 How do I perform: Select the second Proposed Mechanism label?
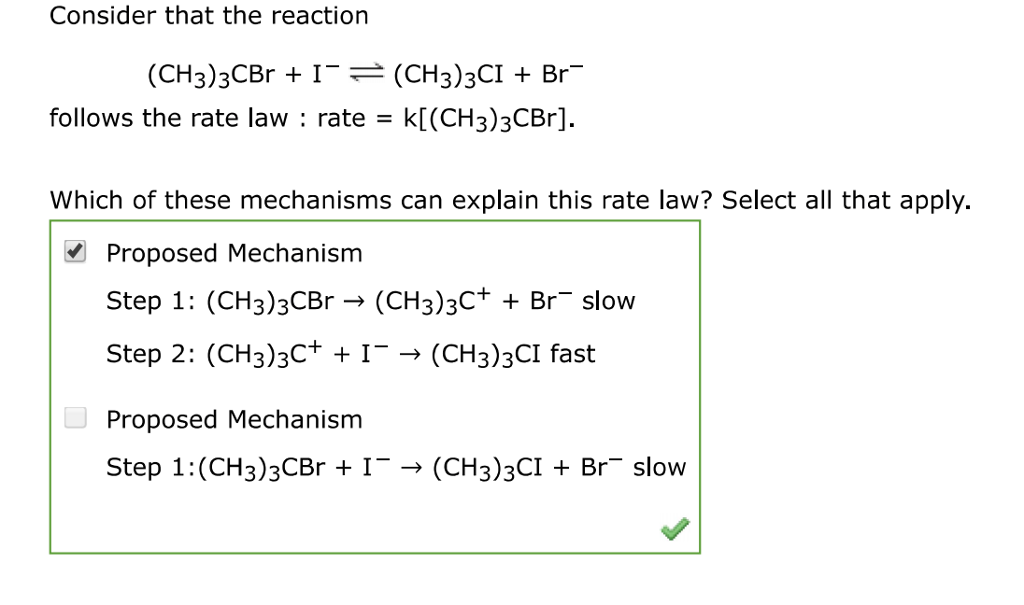(234, 418)
